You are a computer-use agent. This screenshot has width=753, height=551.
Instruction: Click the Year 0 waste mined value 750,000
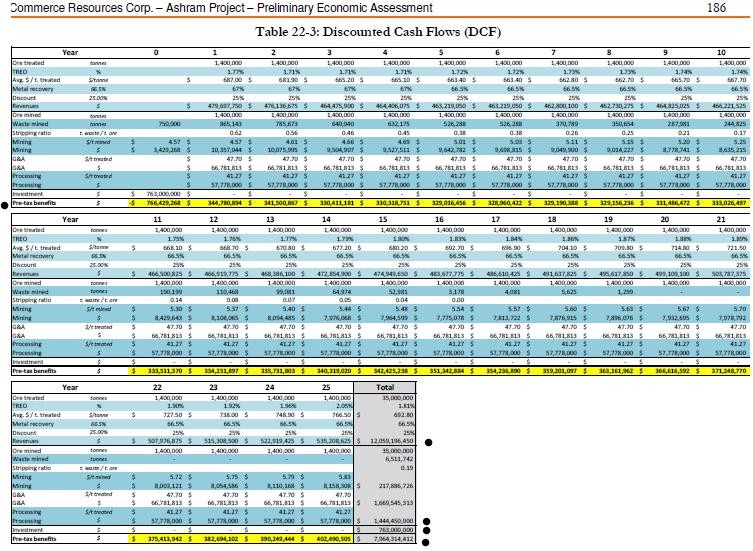tap(170, 124)
